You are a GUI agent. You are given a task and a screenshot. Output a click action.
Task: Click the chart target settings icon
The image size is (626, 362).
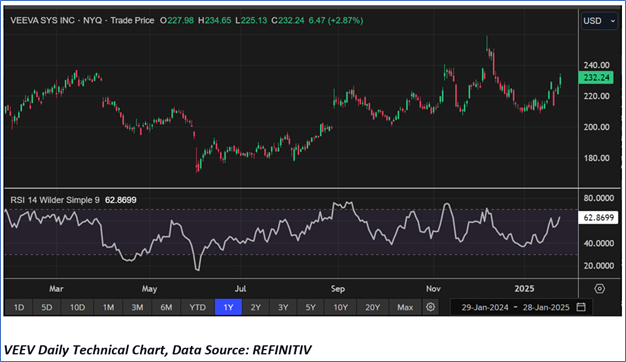tap(599, 289)
